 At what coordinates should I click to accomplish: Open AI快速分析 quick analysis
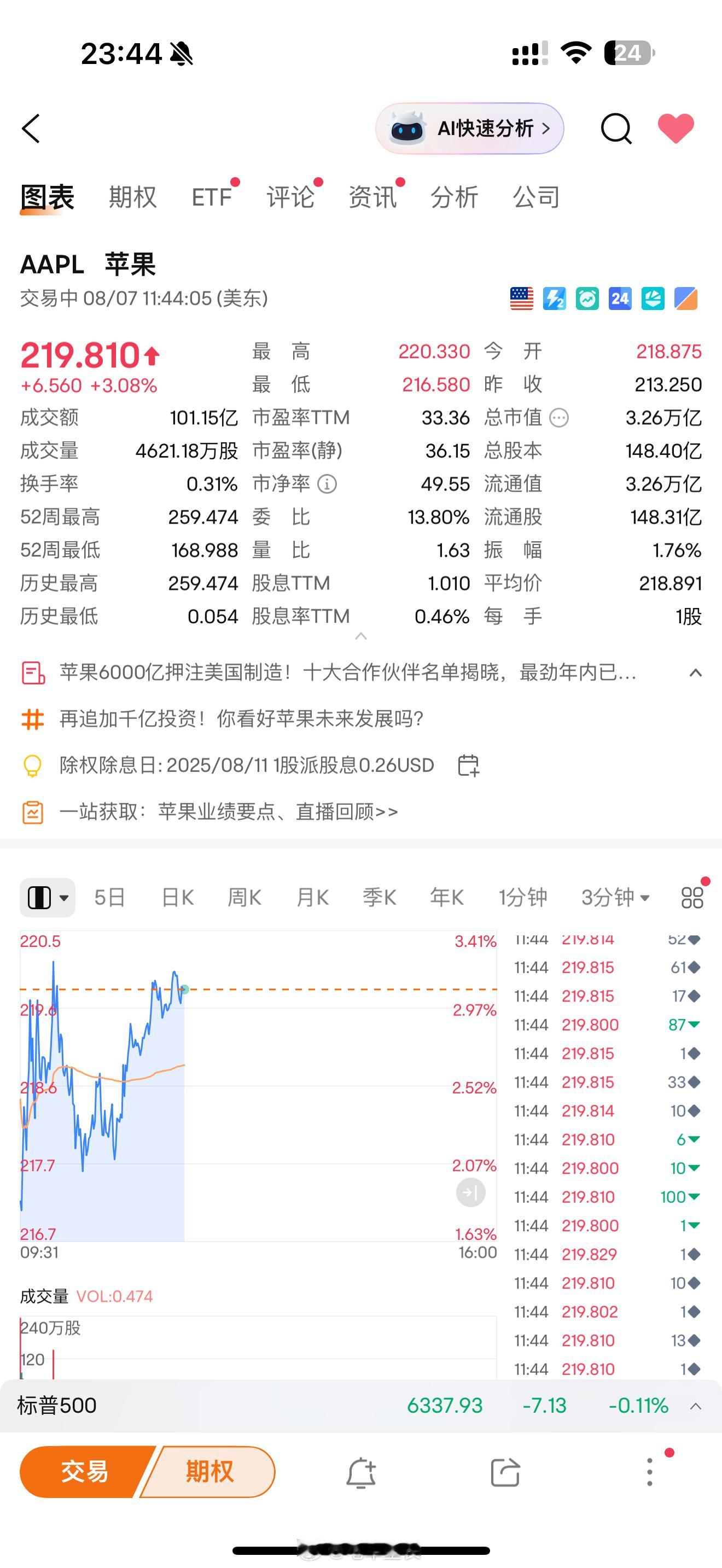[469, 128]
